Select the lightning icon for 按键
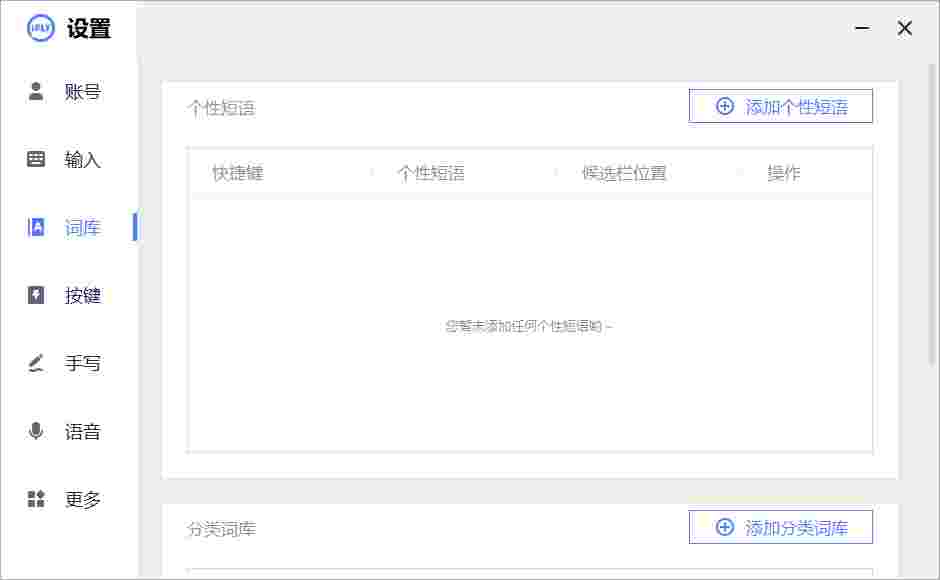Image resolution: width=940 pixels, height=580 pixels. click(36, 295)
